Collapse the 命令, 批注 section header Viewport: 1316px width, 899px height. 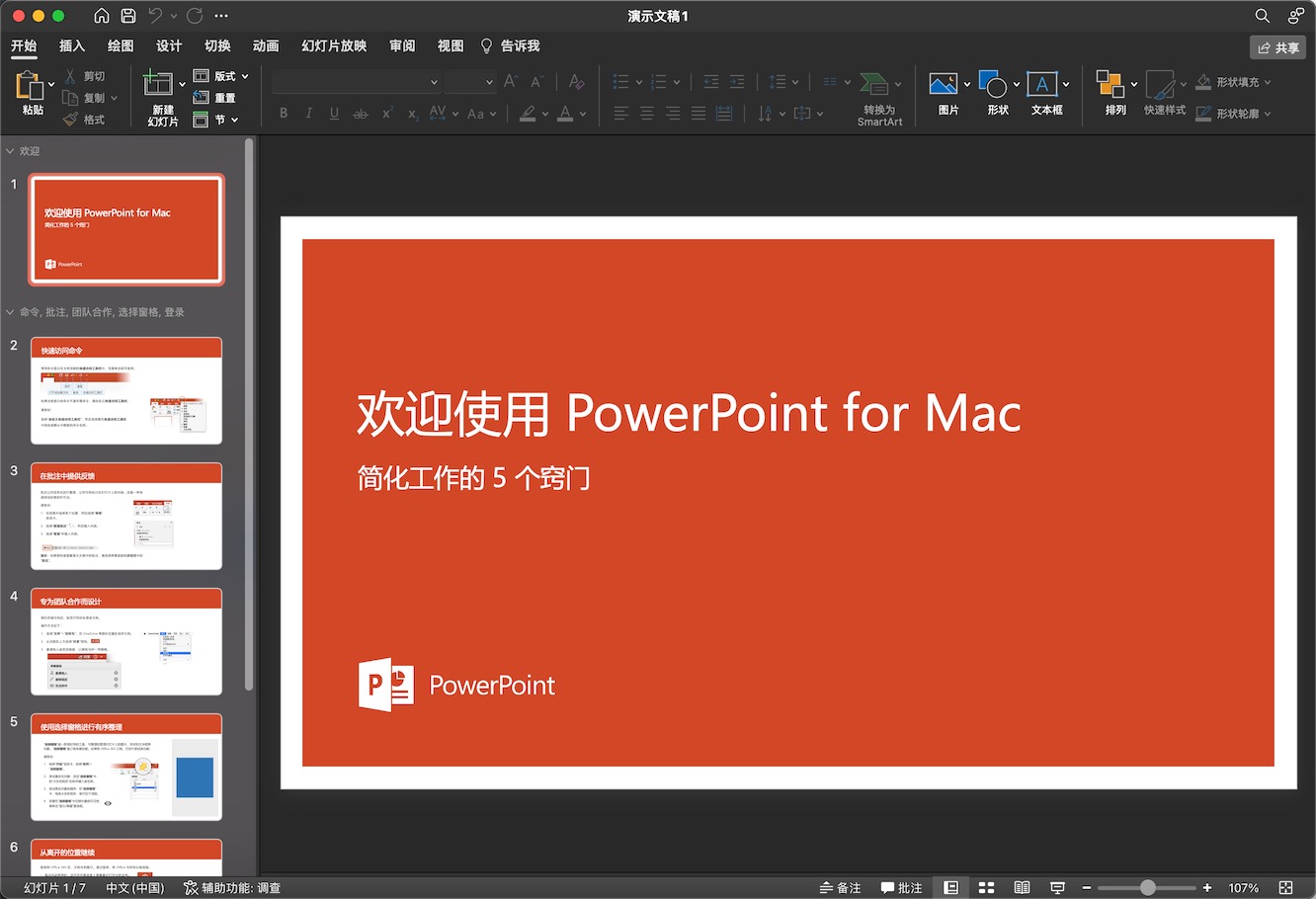point(10,312)
